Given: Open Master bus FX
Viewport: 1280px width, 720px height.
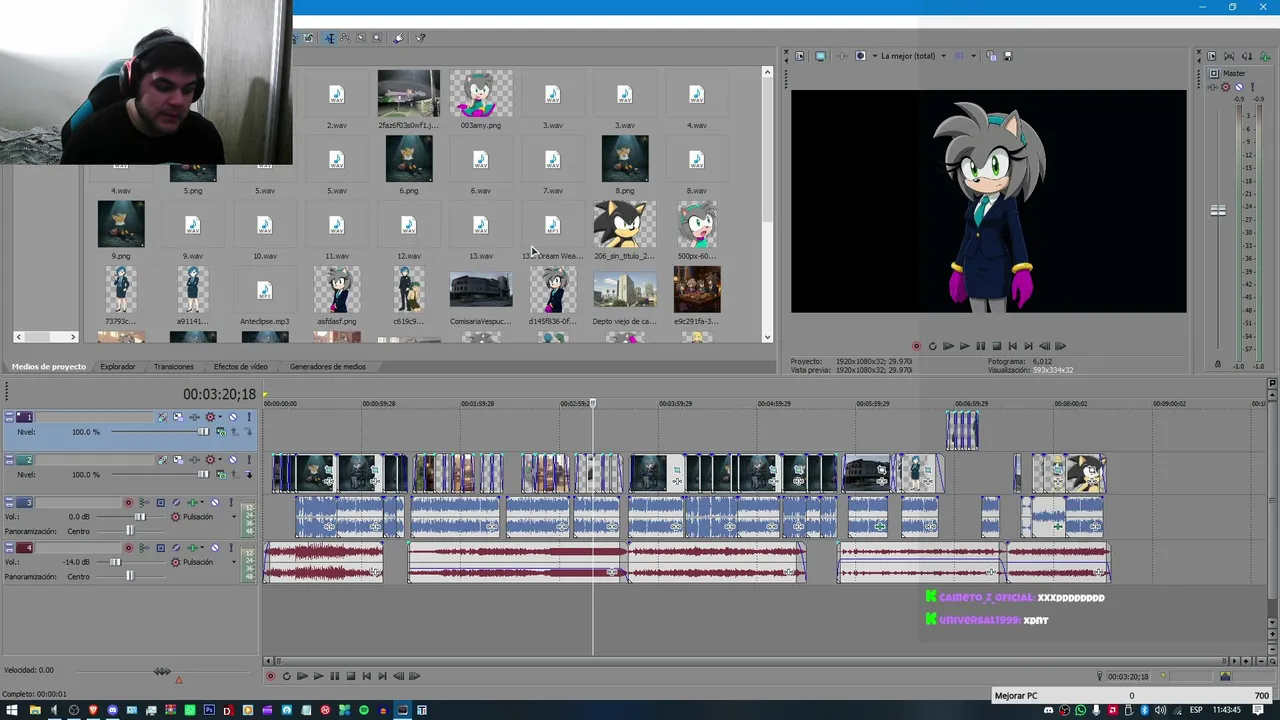Looking at the screenshot, I should click(x=1213, y=87).
